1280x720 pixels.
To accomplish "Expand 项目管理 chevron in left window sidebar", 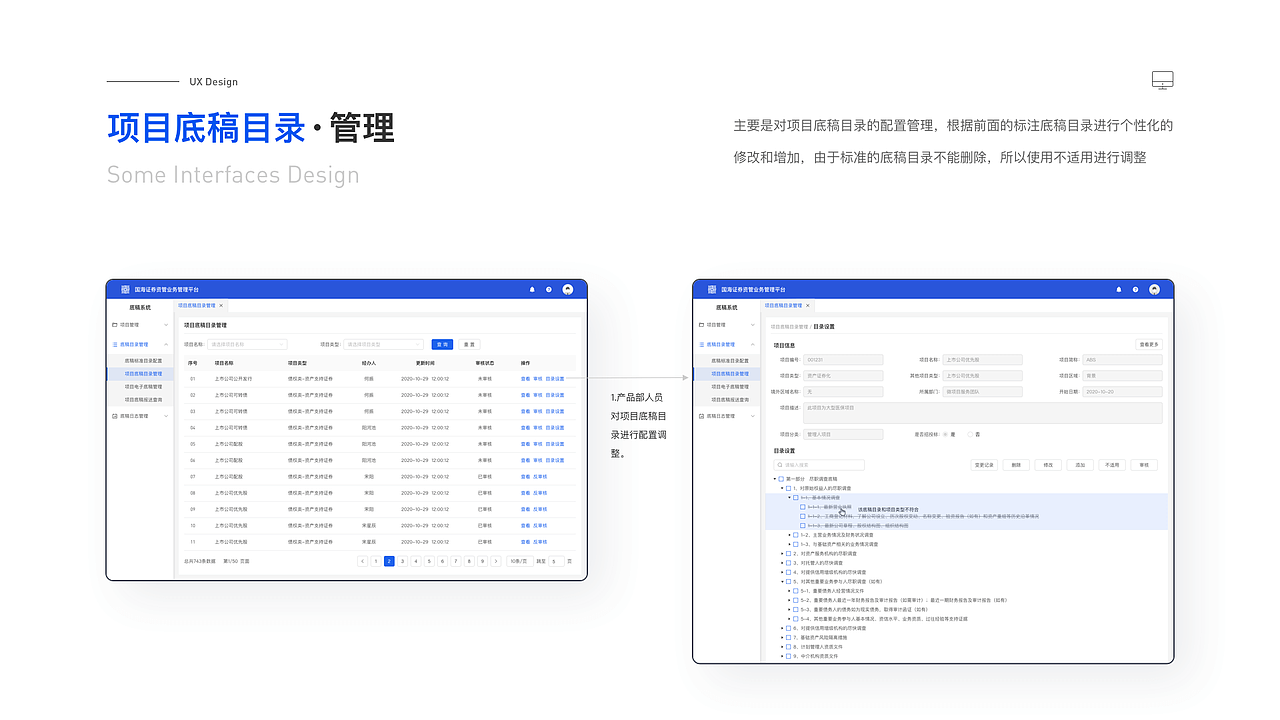I will [166, 325].
